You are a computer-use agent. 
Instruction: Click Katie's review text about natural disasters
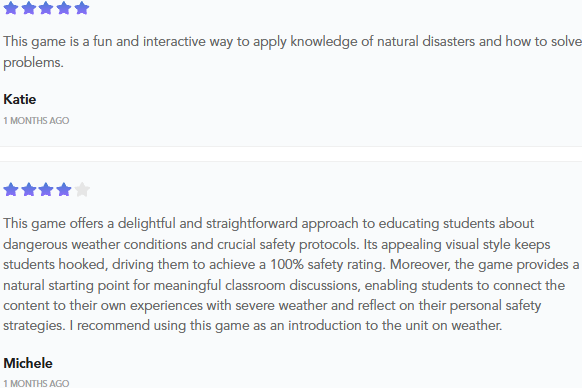pos(292,52)
